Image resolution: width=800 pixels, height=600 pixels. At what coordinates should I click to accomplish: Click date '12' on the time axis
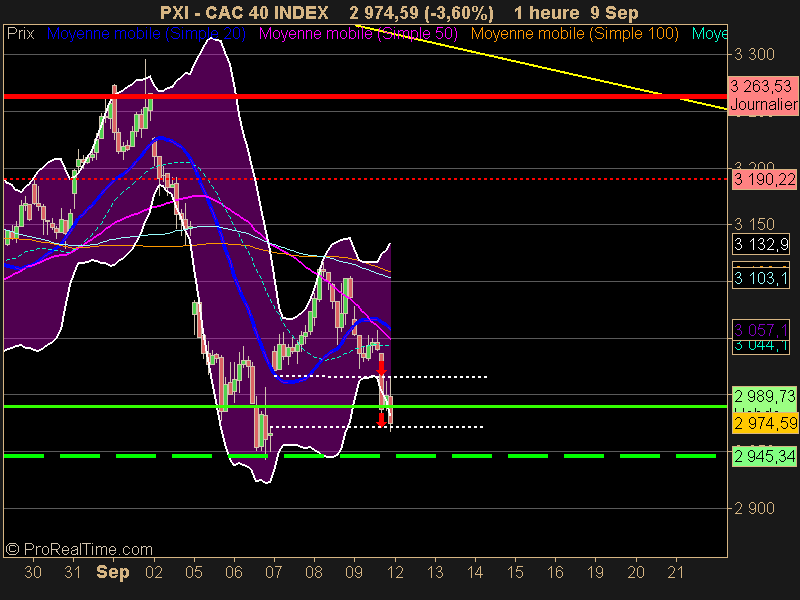[x=395, y=572]
